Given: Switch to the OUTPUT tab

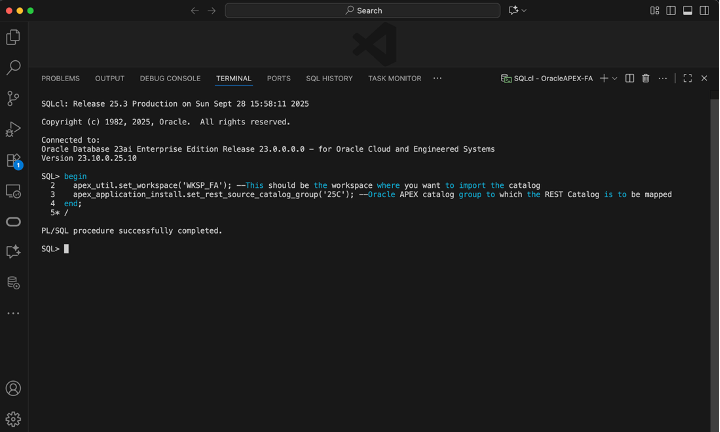Looking at the screenshot, I should pyautogui.click(x=110, y=79).
